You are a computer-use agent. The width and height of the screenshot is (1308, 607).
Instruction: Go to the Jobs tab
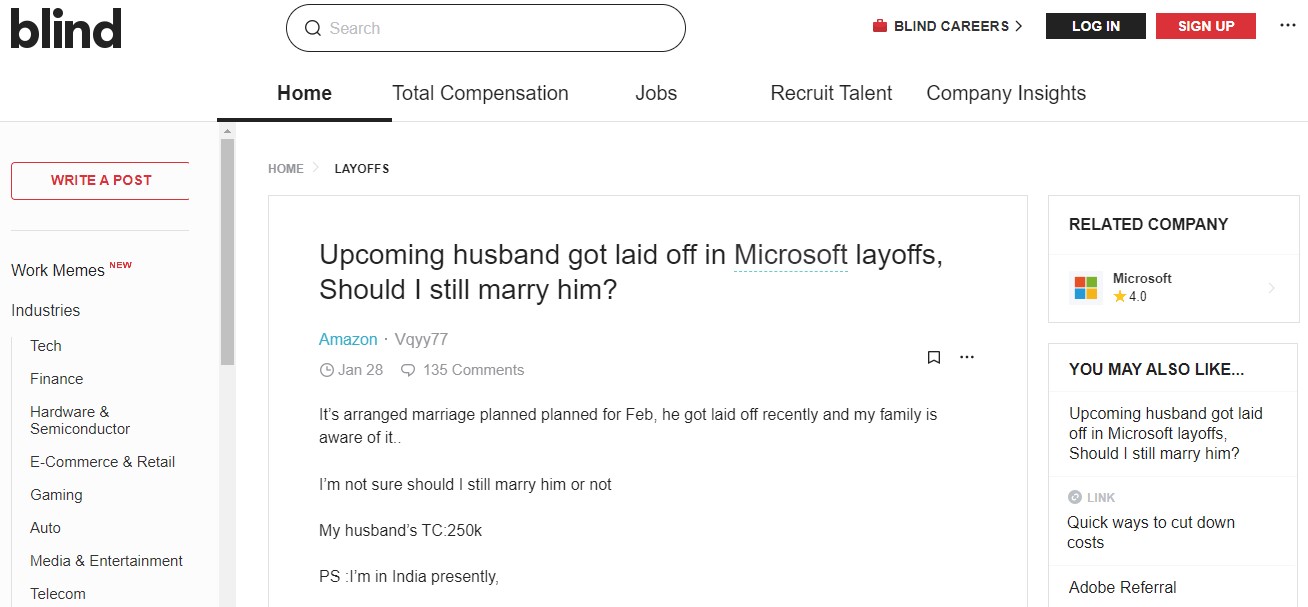(656, 93)
